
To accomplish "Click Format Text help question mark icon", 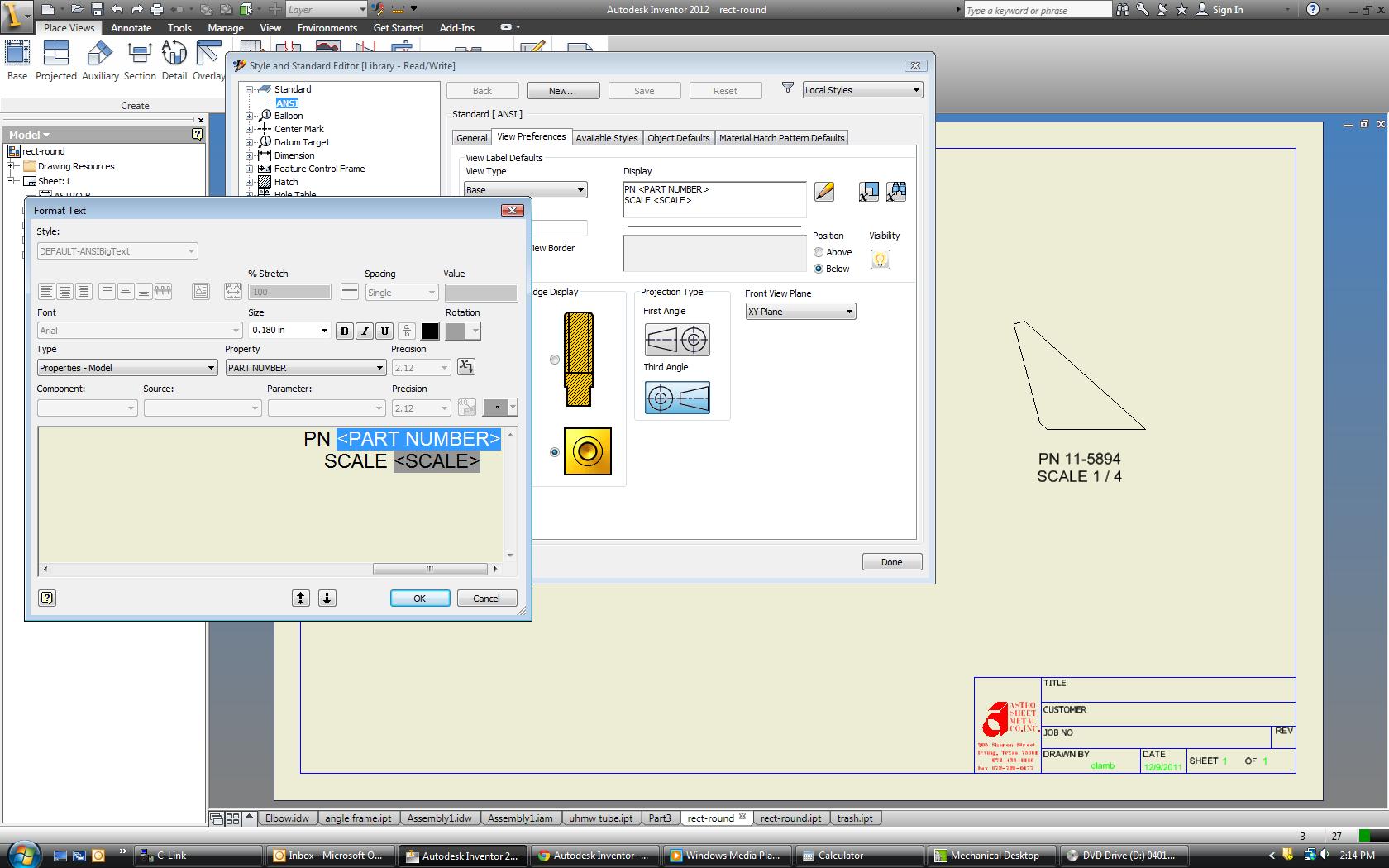I will (47, 598).
